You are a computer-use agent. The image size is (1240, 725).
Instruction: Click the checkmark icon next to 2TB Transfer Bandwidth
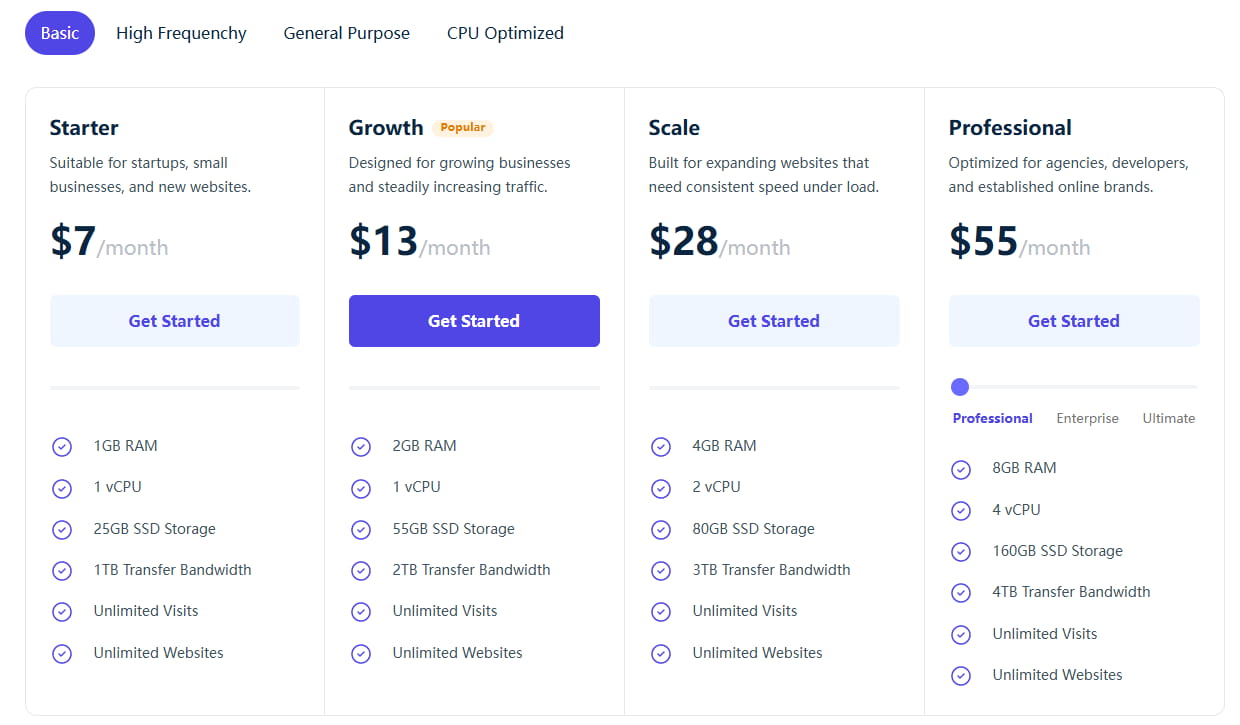pos(361,571)
